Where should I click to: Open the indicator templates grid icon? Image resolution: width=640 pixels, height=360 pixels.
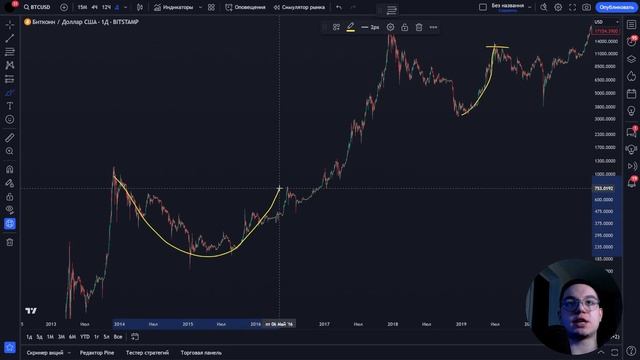tap(211, 7)
